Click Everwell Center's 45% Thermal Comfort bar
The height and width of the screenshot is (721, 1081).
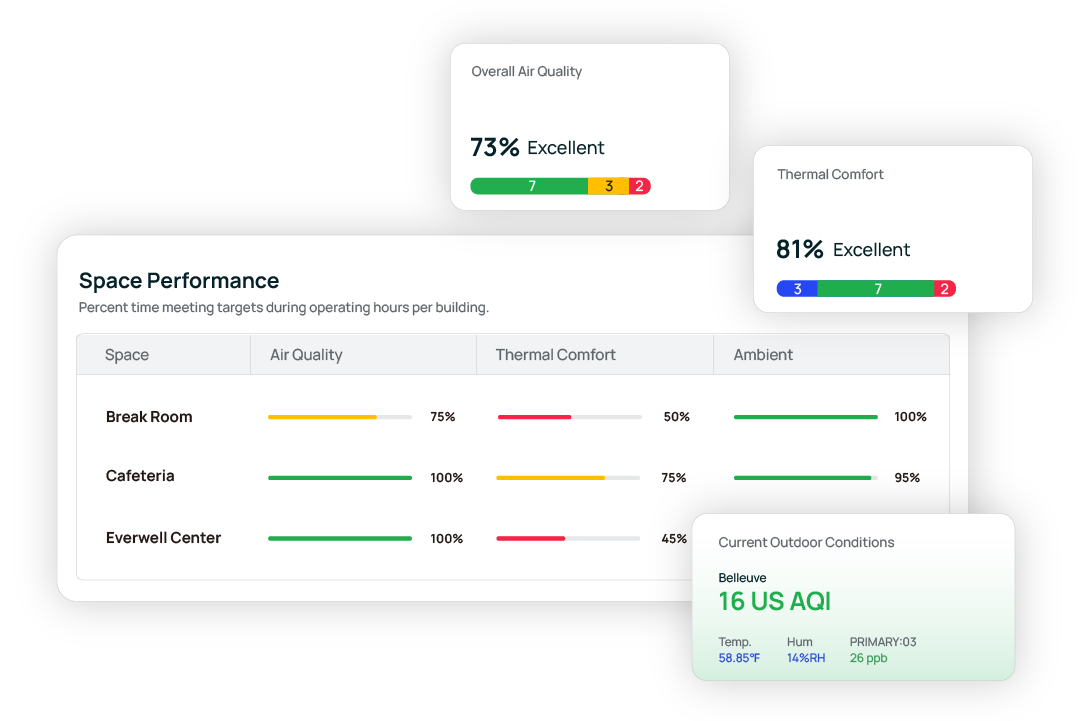pos(568,539)
